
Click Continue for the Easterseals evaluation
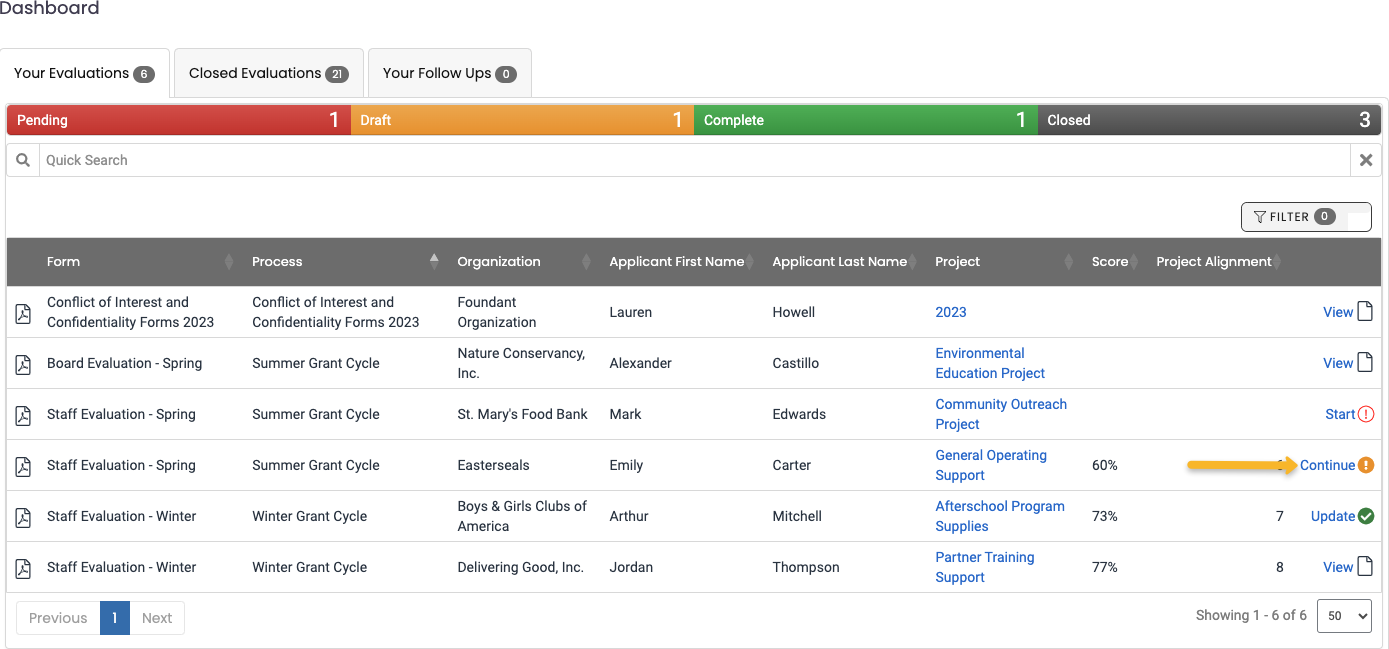click(1329, 465)
